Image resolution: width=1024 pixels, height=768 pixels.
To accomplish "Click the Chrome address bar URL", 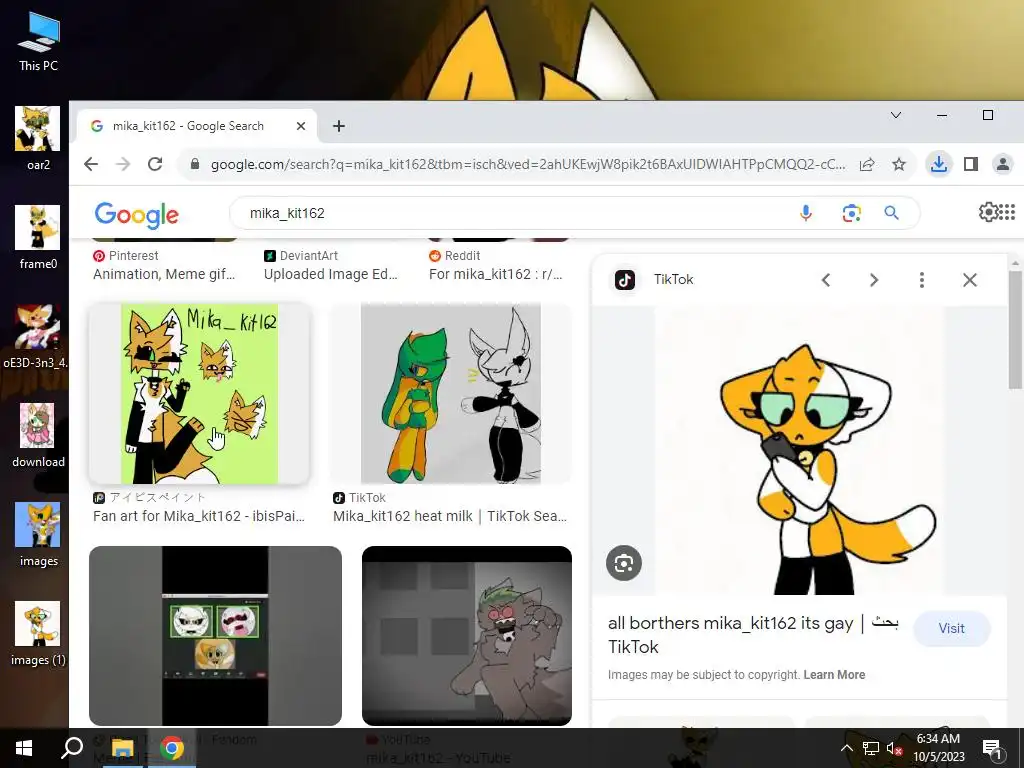I will [528, 164].
